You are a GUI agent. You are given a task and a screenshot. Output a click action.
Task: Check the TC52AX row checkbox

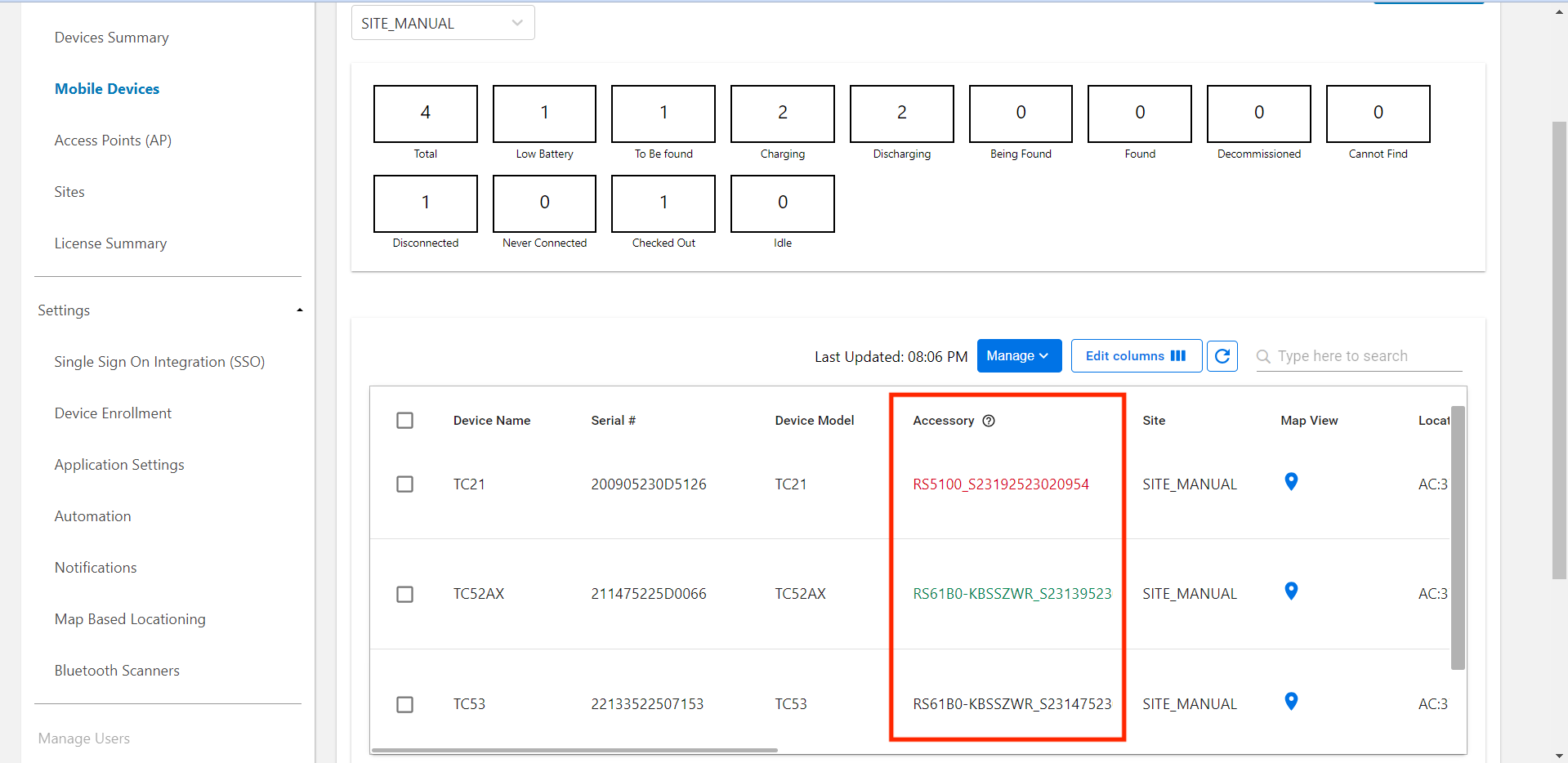point(404,594)
